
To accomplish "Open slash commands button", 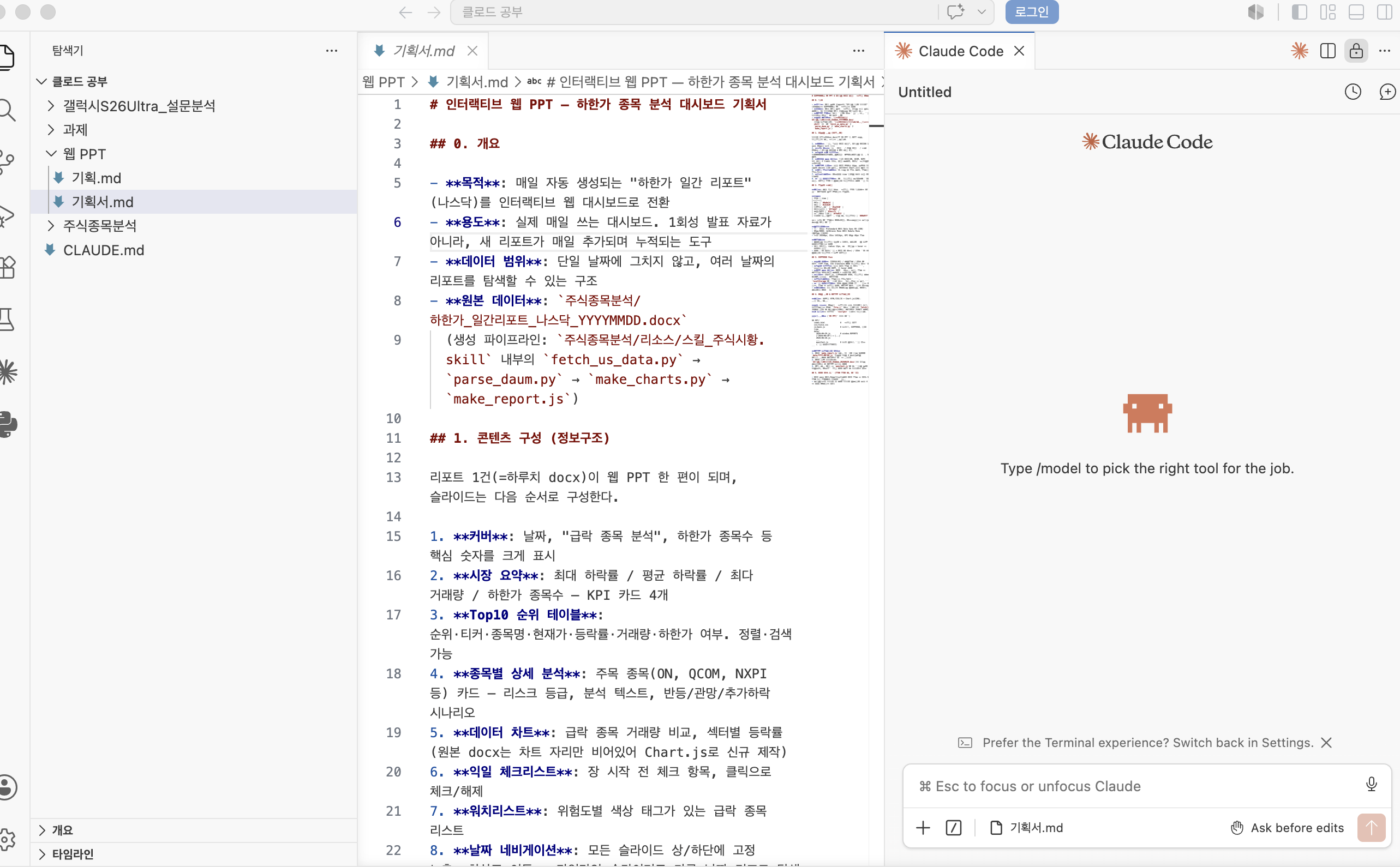I will [x=954, y=827].
